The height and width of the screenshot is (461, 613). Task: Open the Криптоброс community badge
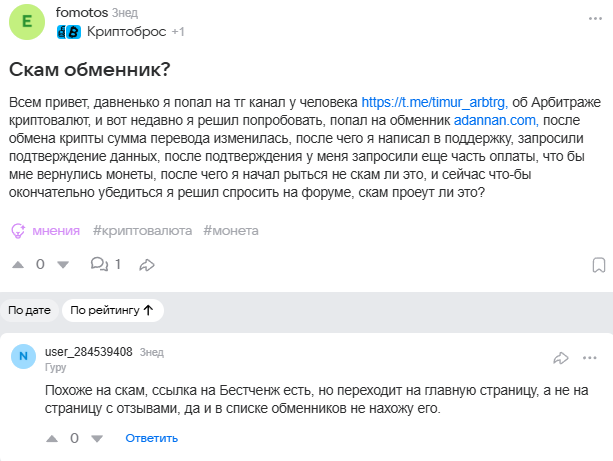point(126,31)
